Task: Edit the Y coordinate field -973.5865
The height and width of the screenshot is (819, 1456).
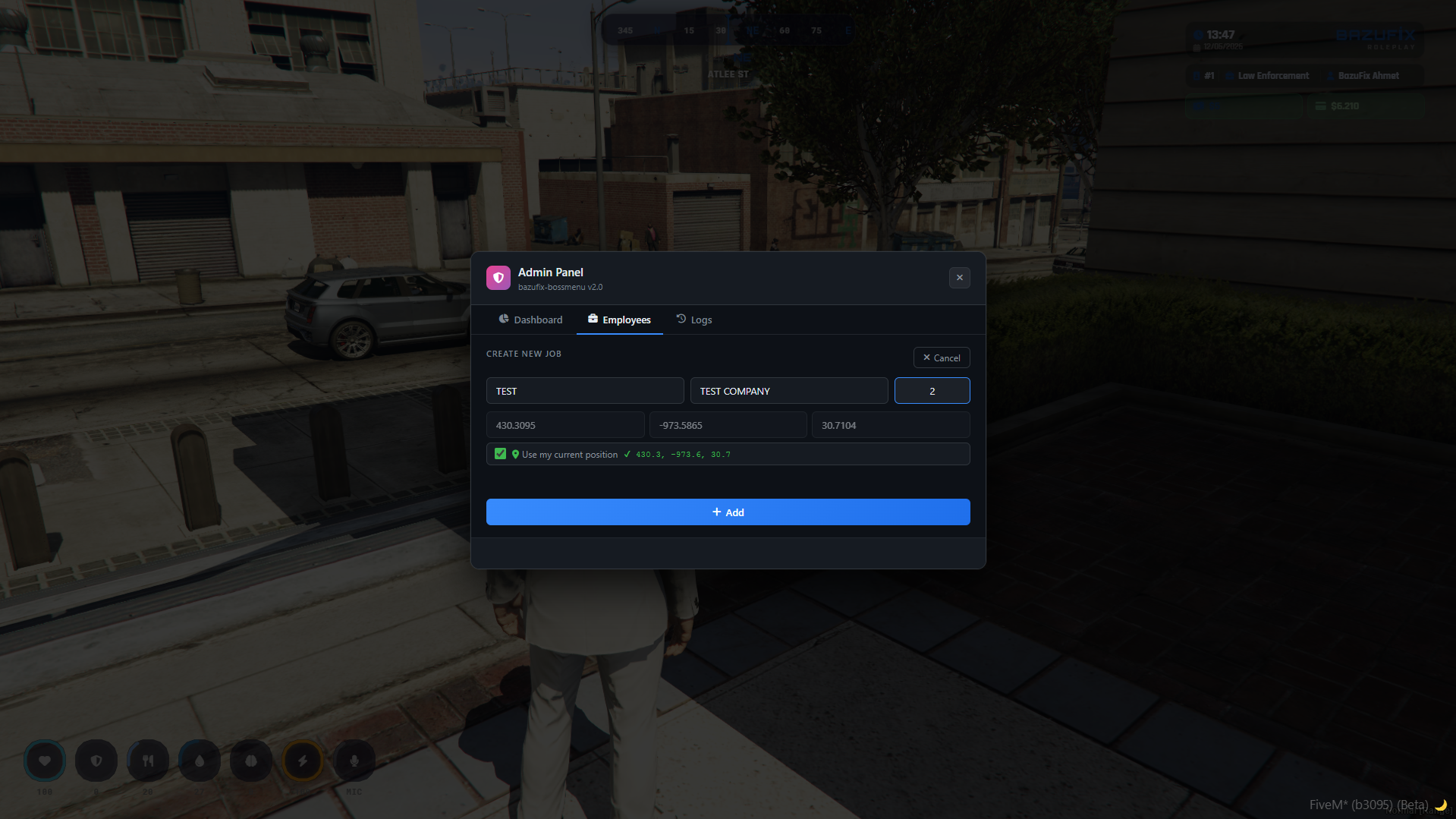Action: point(728,425)
